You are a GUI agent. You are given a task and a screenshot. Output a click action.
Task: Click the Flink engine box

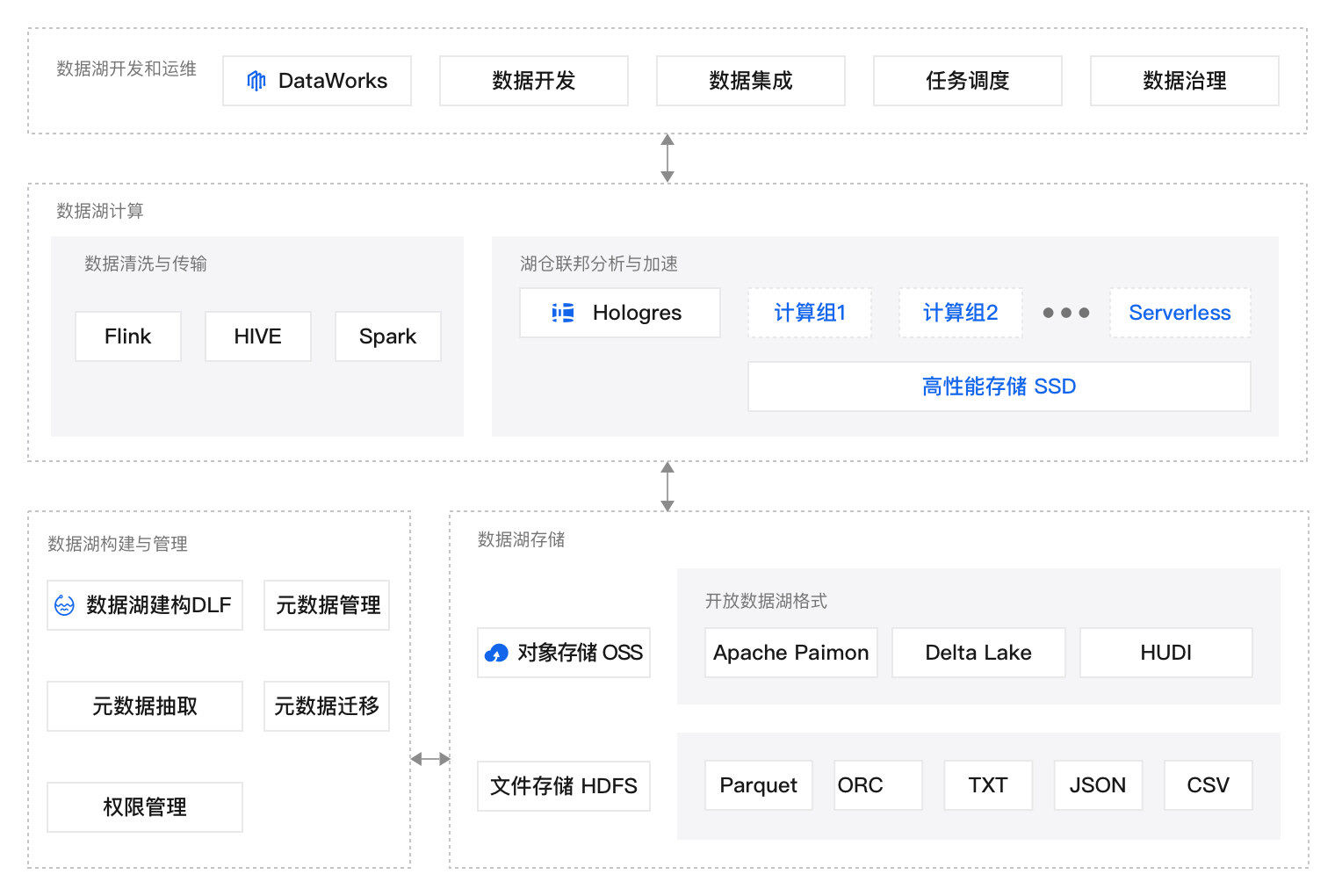[x=128, y=336]
